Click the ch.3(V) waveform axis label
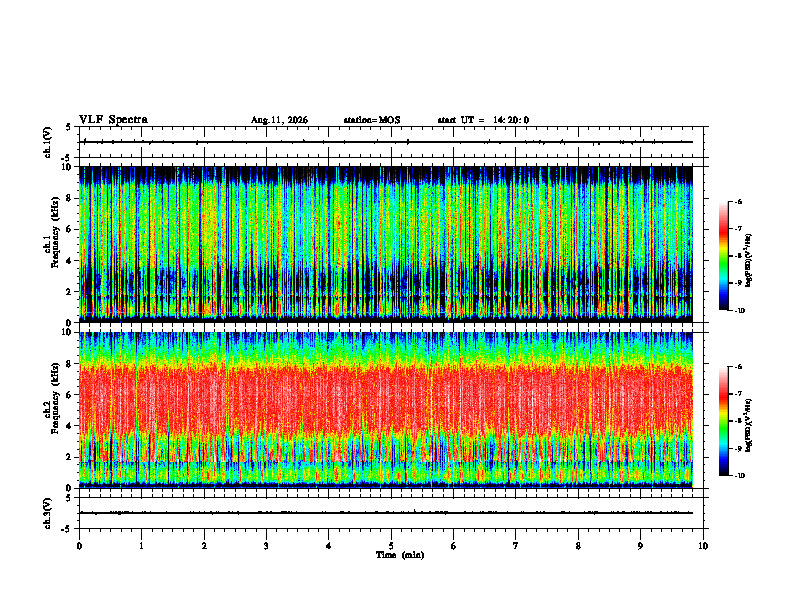 (x=48, y=513)
